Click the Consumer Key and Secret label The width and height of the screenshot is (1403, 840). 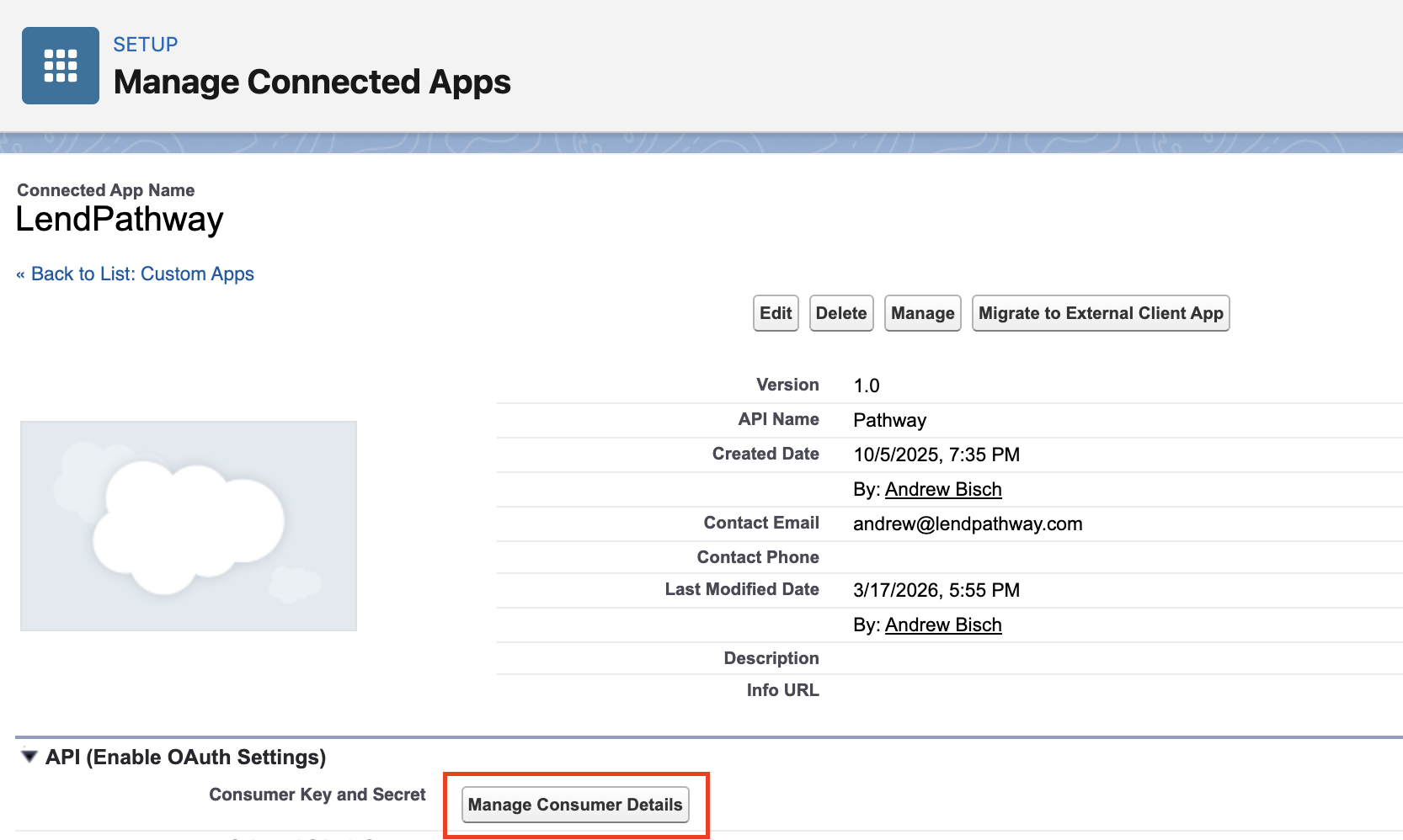point(317,795)
